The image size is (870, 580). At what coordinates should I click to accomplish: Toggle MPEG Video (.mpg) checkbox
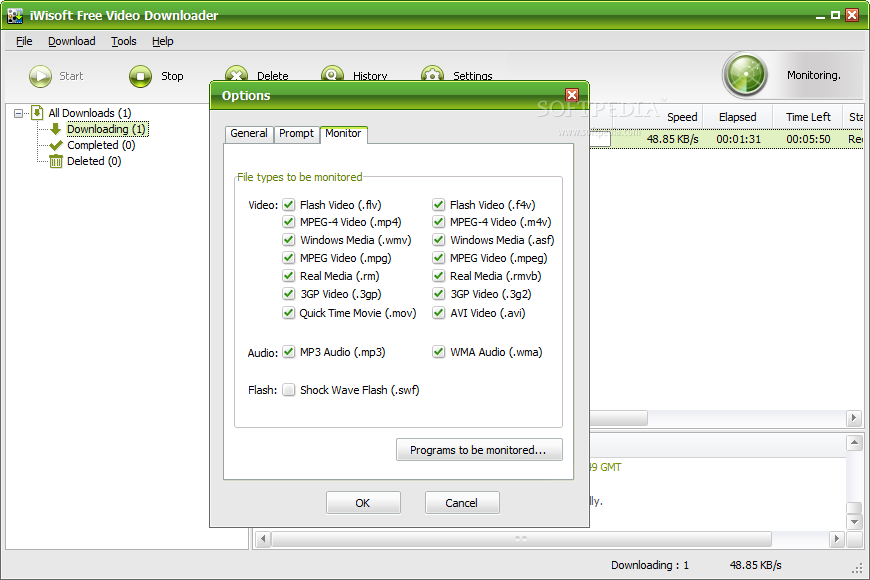pyautogui.click(x=289, y=258)
